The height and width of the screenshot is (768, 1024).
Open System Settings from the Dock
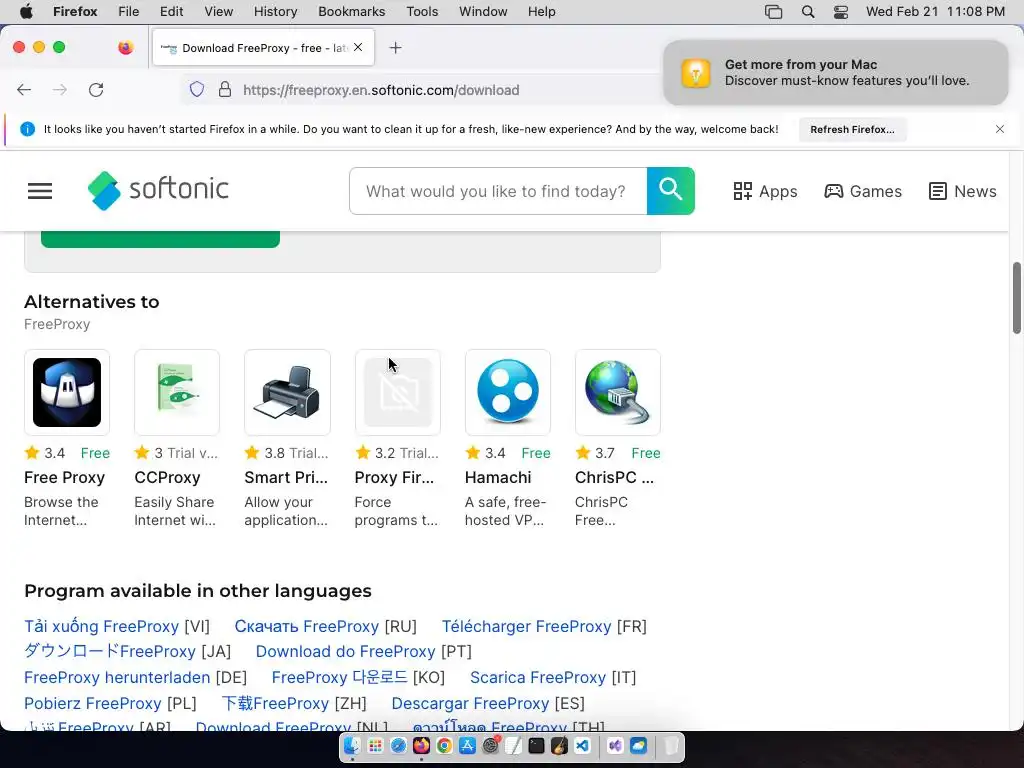tap(490, 746)
